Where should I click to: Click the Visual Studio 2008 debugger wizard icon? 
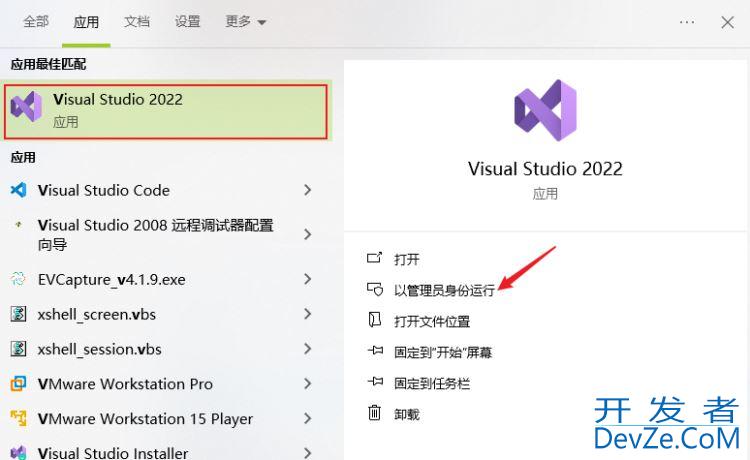tap(18, 224)
